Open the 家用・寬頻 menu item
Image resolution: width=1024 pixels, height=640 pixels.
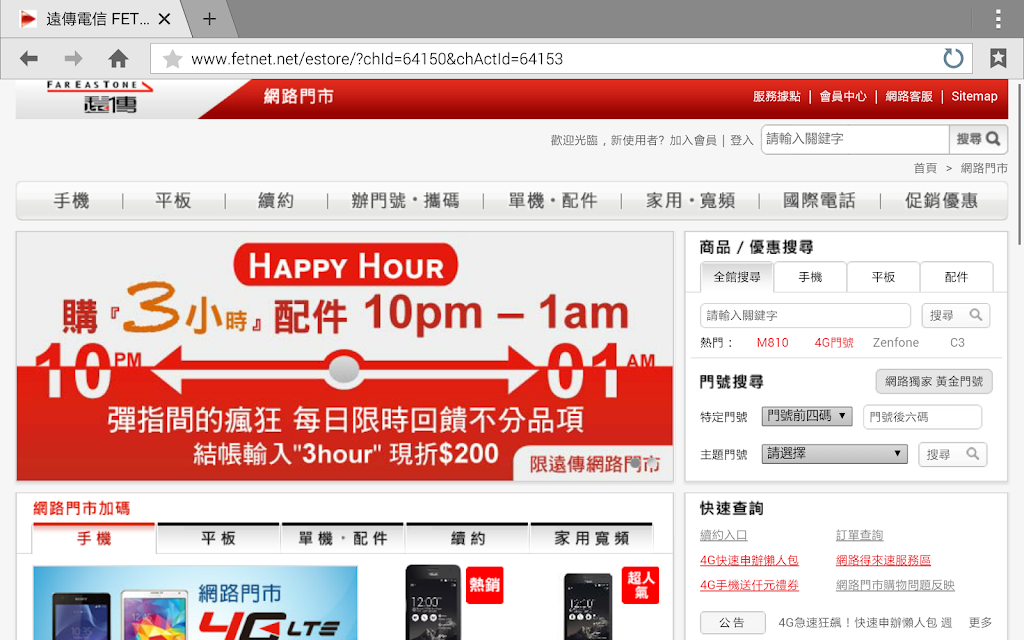click(x=690, y=200)
